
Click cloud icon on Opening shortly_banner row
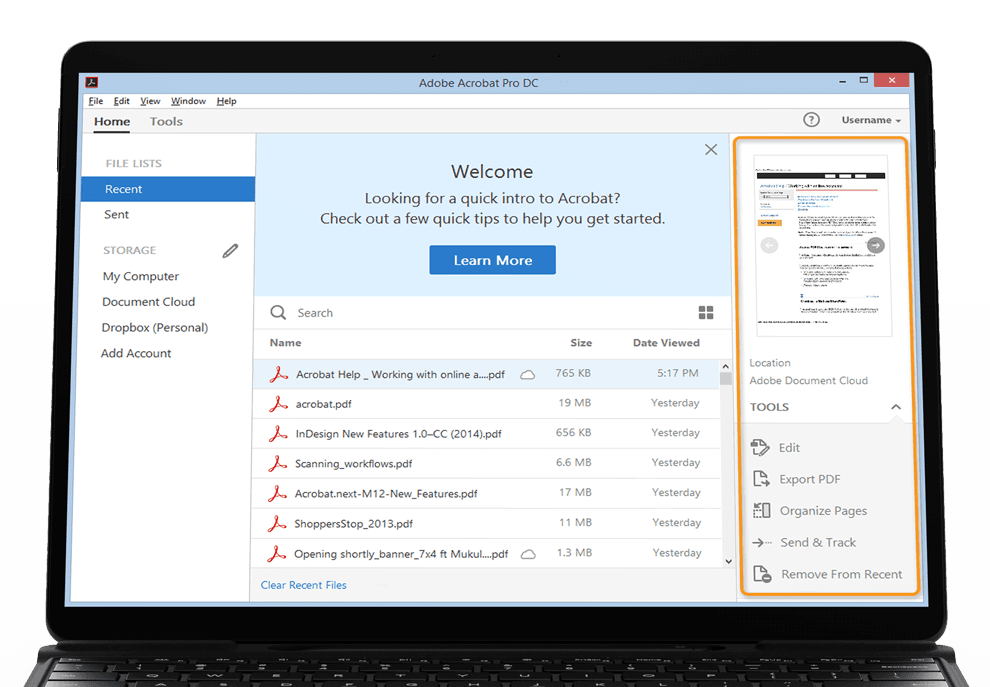[528, 554]
